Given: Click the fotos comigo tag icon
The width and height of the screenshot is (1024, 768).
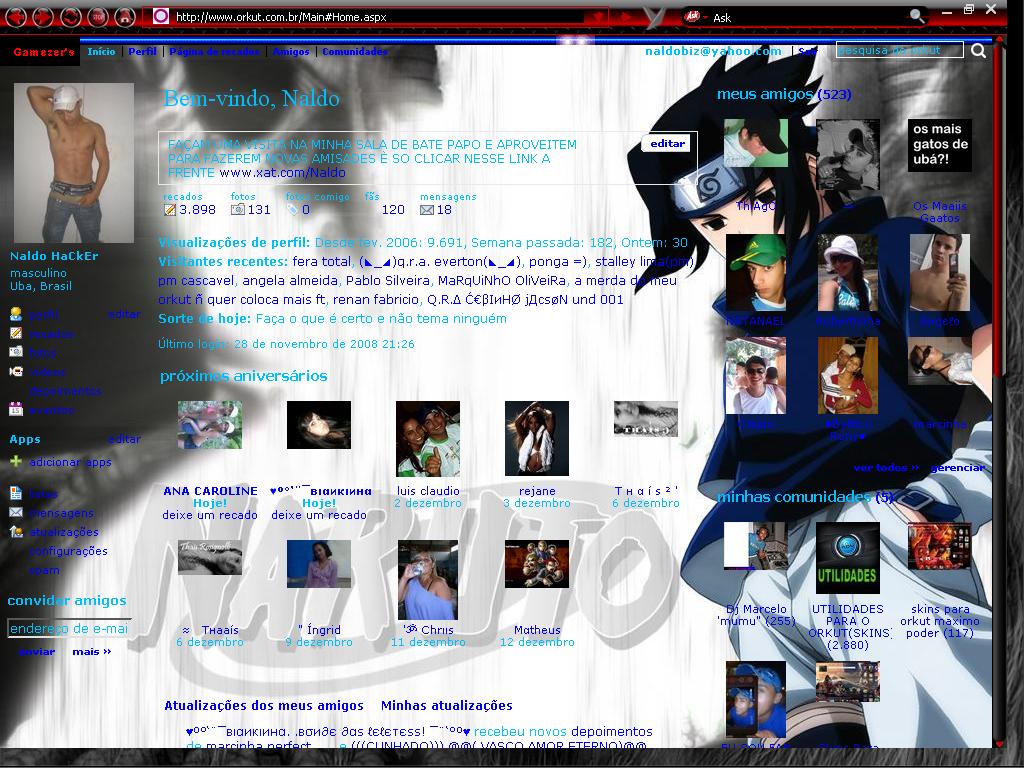Looking at the screenshot, I should click(x=292, y=210).
